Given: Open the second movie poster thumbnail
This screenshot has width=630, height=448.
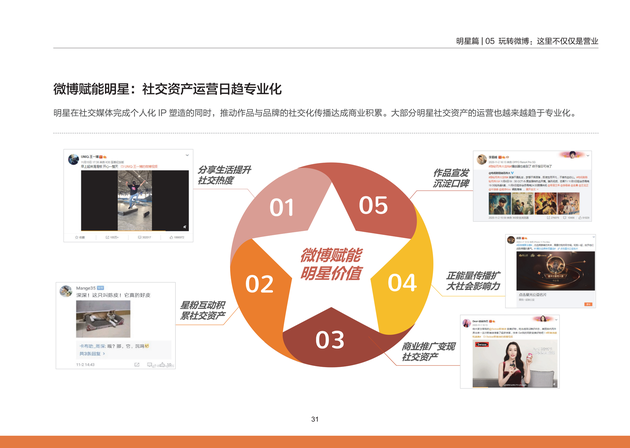Looking at the screenshot, I should point(522,203).
